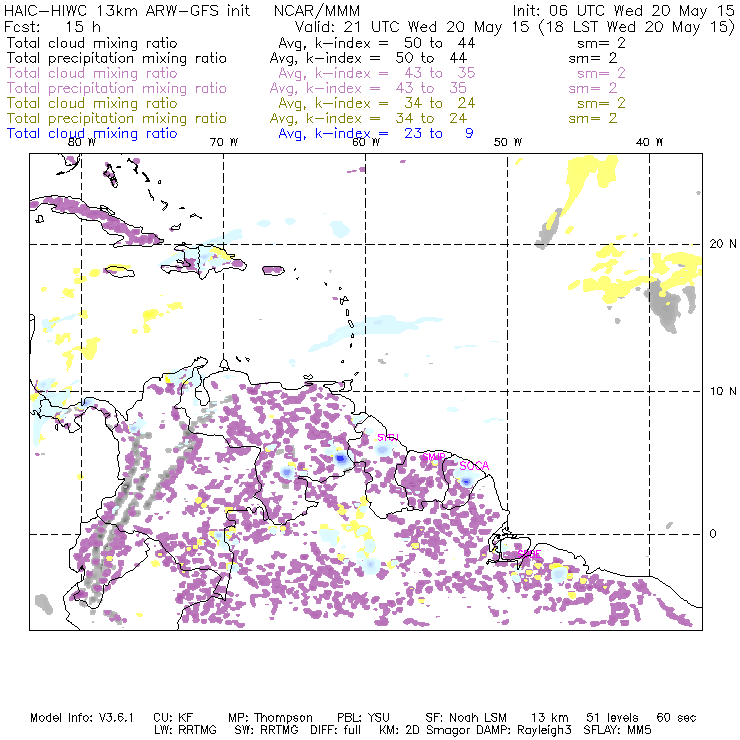
Task: Click the "13 km" resolution text in the footer
Action: (x=550, y=718)
